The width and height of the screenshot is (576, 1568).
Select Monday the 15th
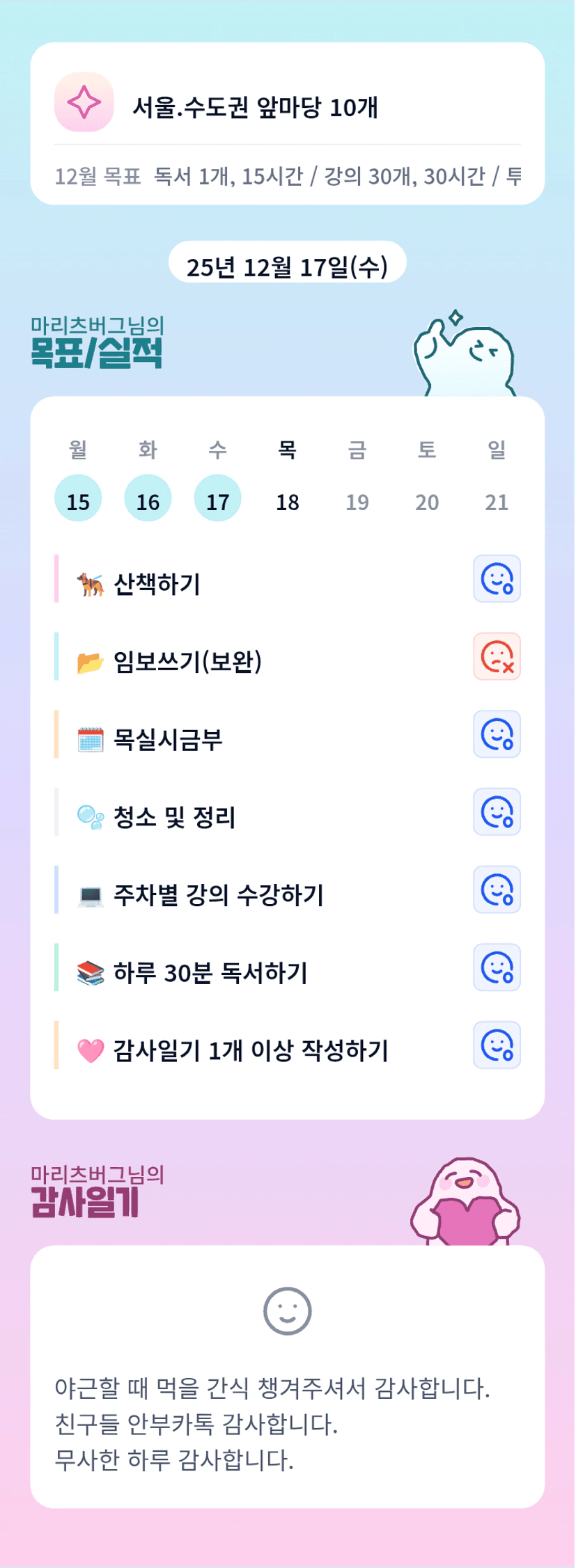(x=78, y=499)
